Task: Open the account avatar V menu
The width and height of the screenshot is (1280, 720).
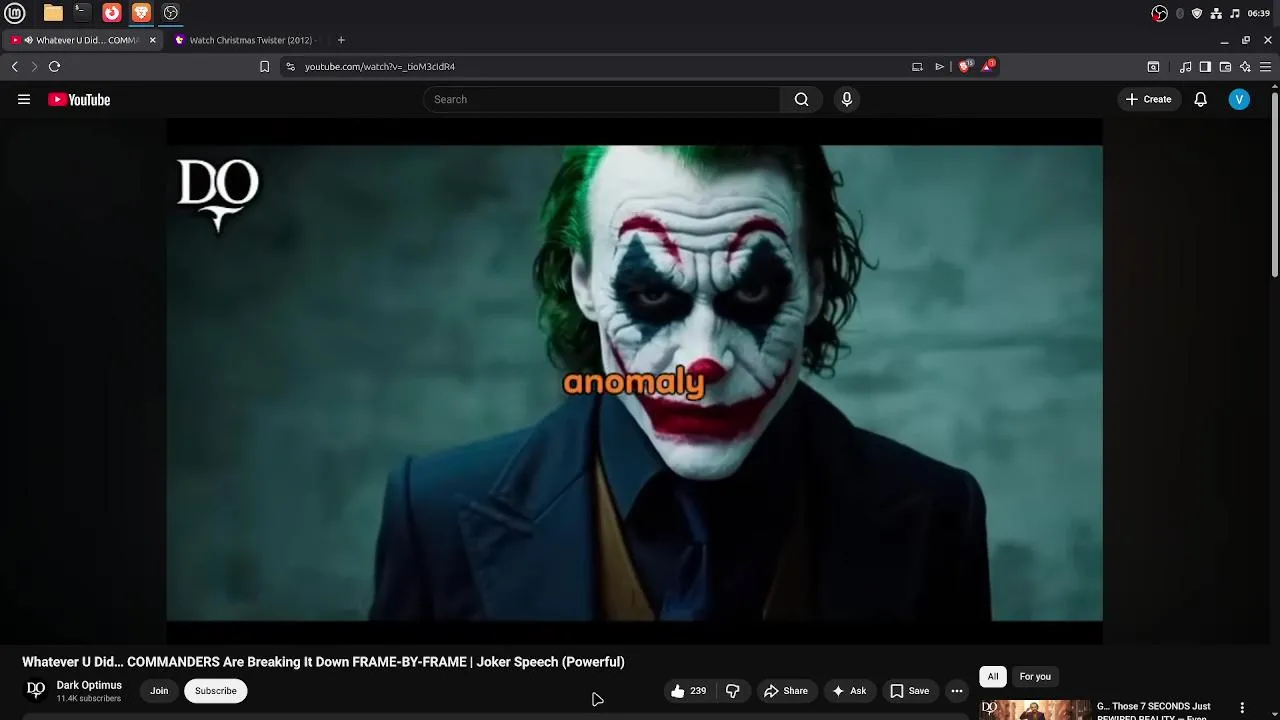Action: 1239,99
